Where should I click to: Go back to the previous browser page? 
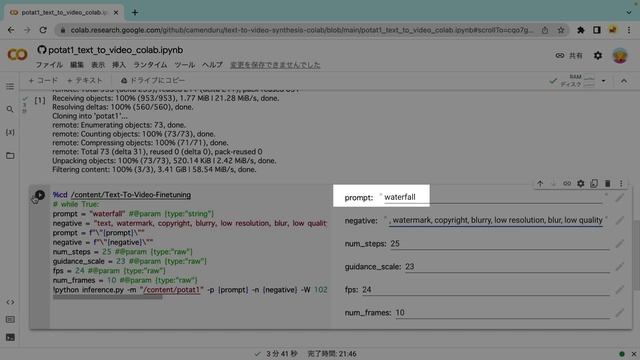point(11,30)
